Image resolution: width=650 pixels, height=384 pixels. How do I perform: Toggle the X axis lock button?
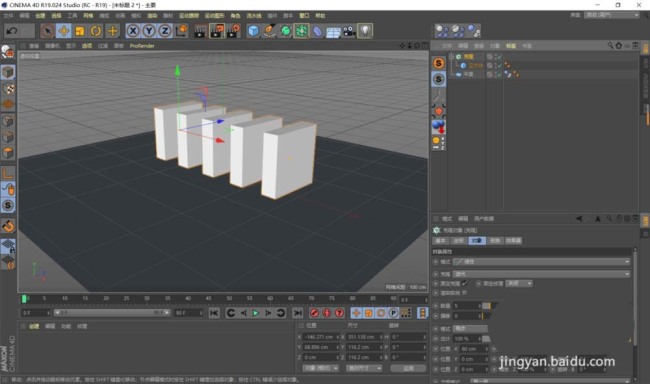click(133, 31)
